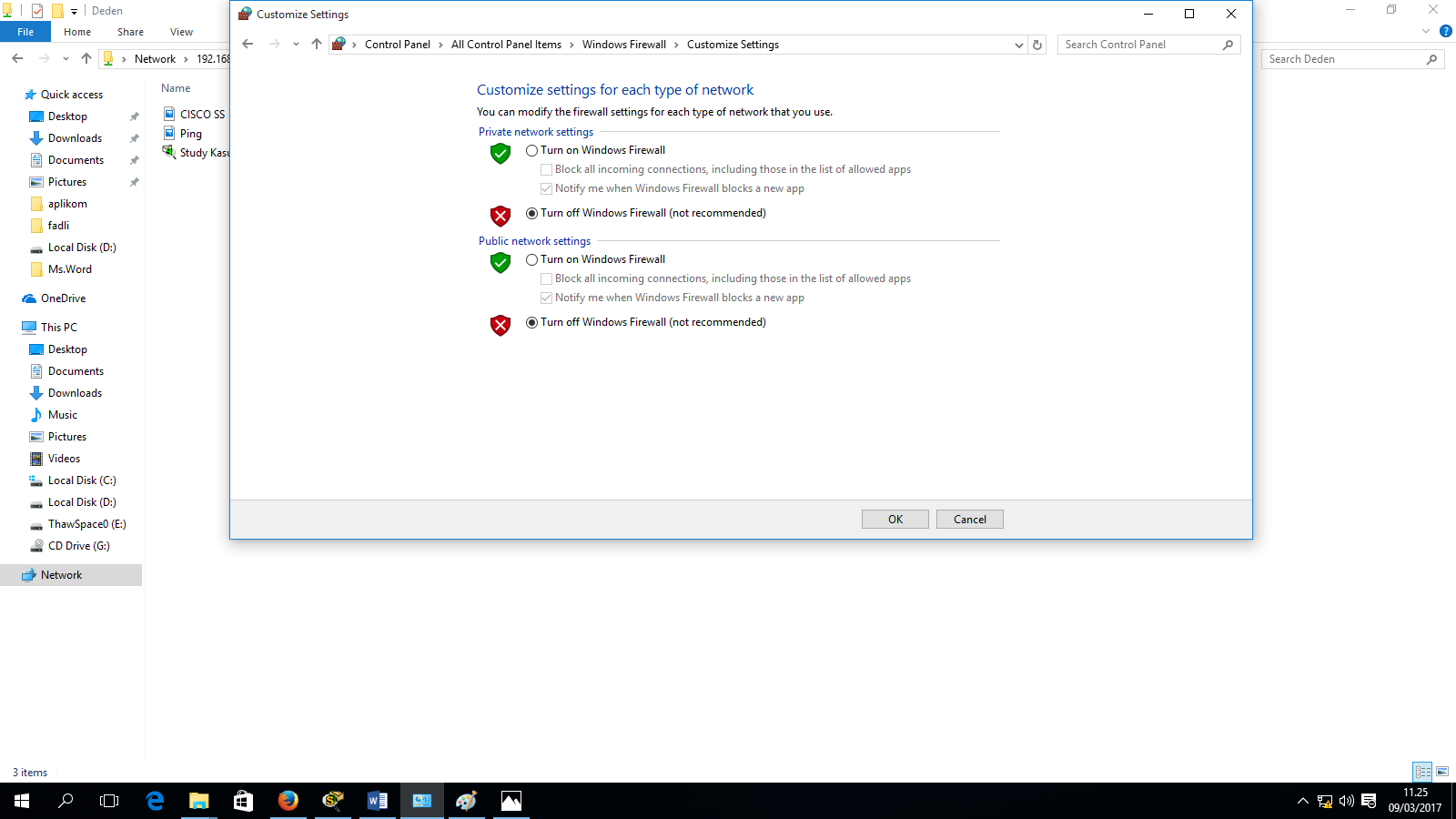Expand the Control Panel address bar history dropdown
The width and height of the screenshot is (1456, 819).
[1018, 45]
